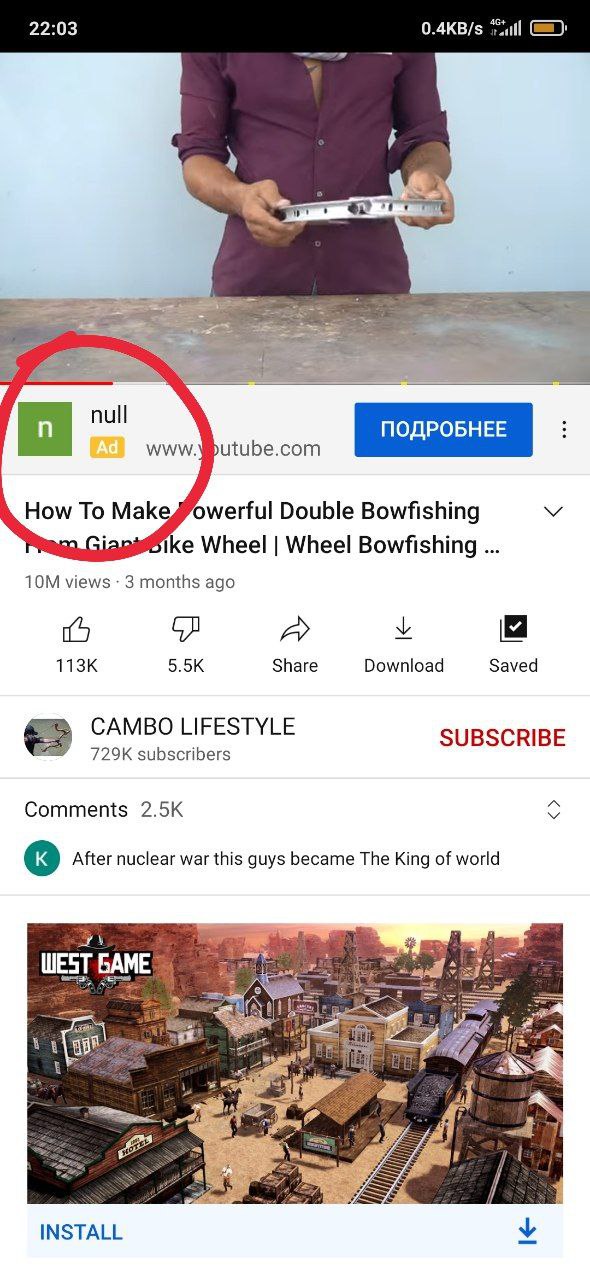The width and height of the screenshot is (590, 1280).
Task: Tap the West Game install download icon
Action: [x=527, y=1232]
